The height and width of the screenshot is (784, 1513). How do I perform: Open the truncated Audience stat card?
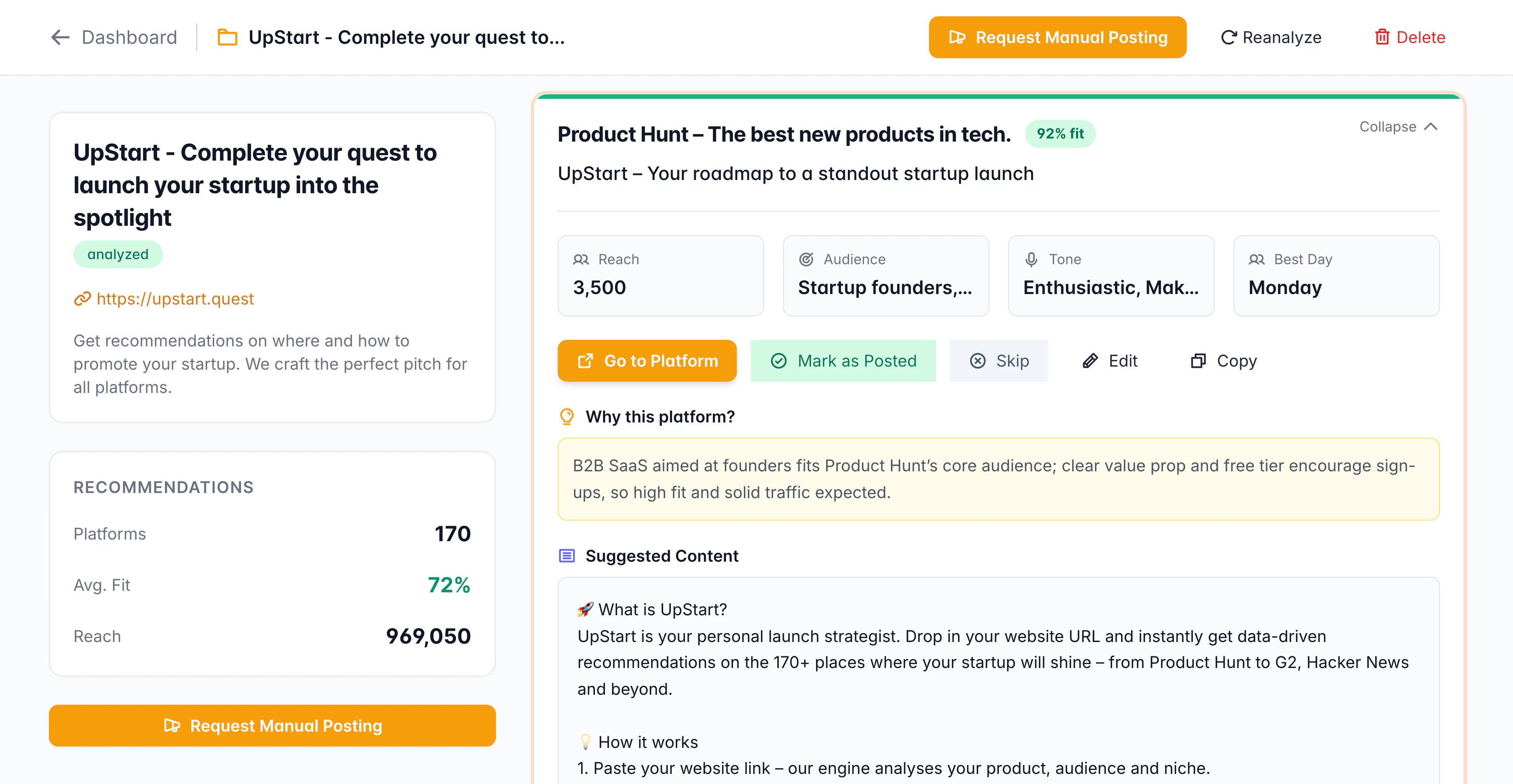[x=885, y=276]
